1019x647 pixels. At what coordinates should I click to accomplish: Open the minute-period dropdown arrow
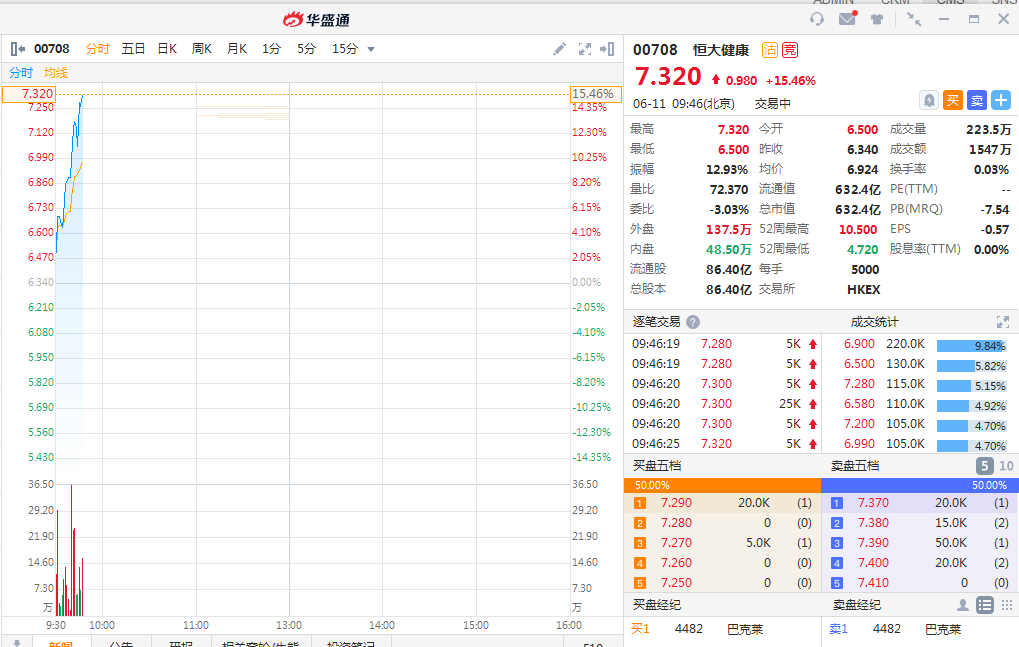pos(371,49)
